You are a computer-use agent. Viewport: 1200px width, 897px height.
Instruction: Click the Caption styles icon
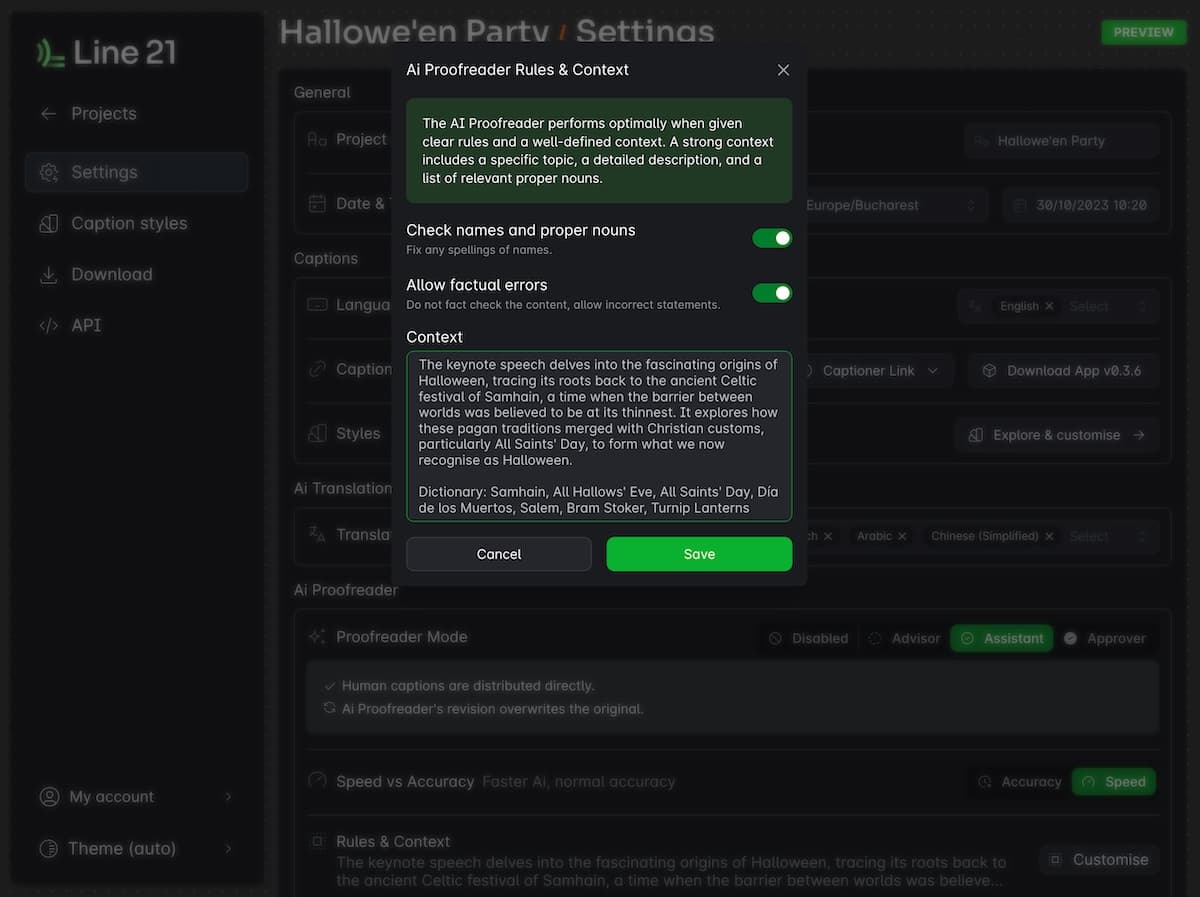point(48,224)
